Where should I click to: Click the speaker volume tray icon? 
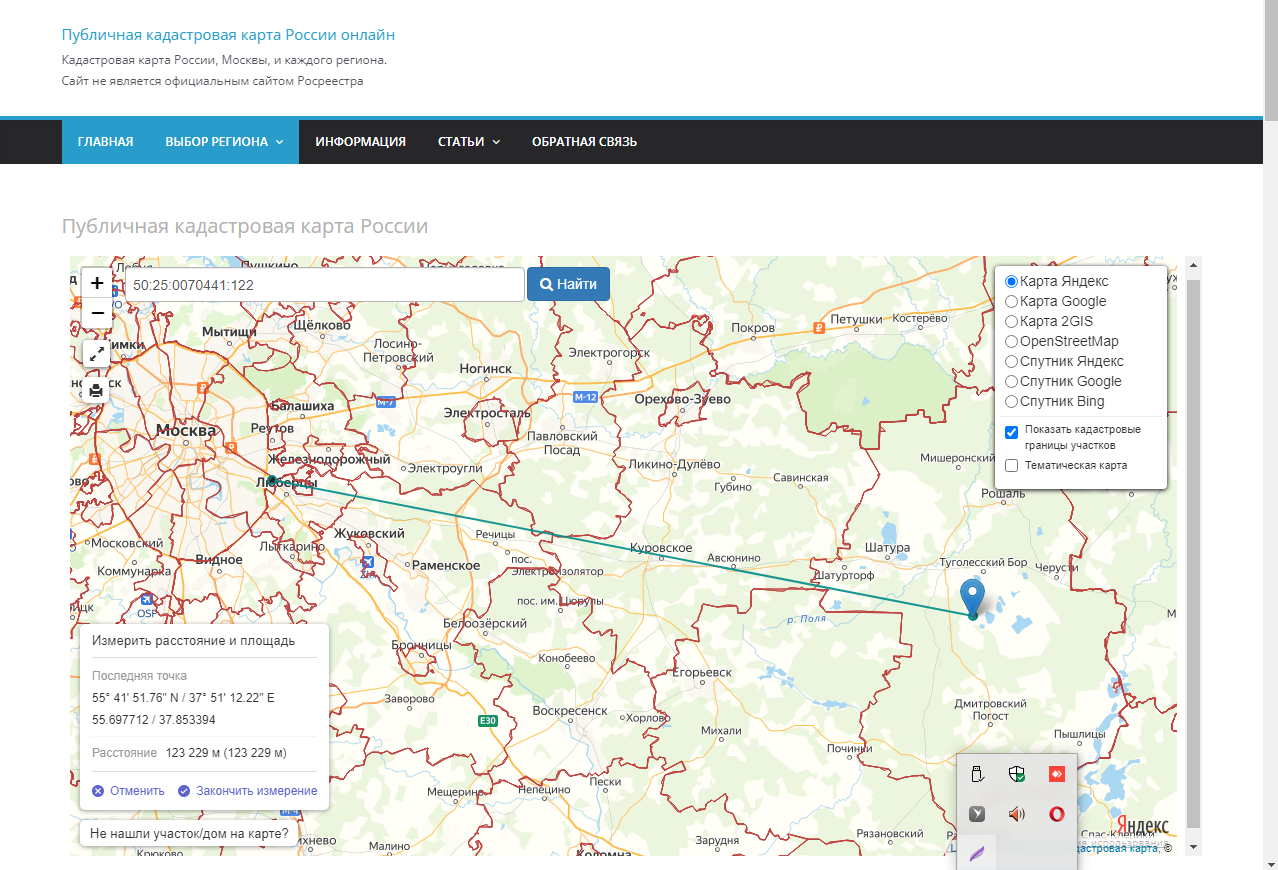pos(1017,814)
